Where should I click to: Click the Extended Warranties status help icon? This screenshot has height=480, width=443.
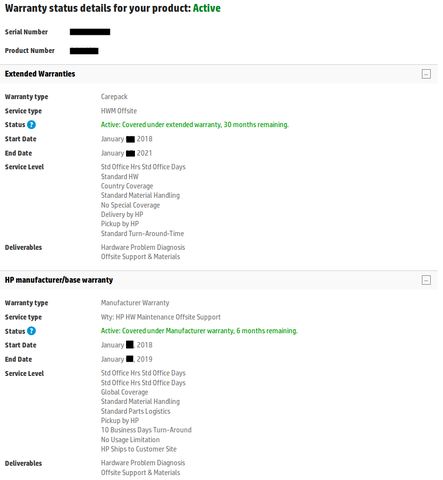(x=31, y=125)
